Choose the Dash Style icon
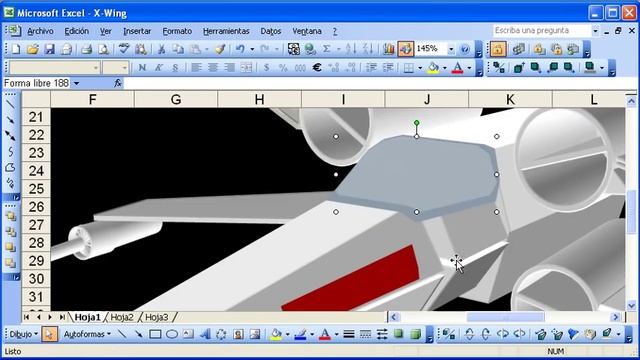This screenshot has width=640, height=360. tap(366, 334)
